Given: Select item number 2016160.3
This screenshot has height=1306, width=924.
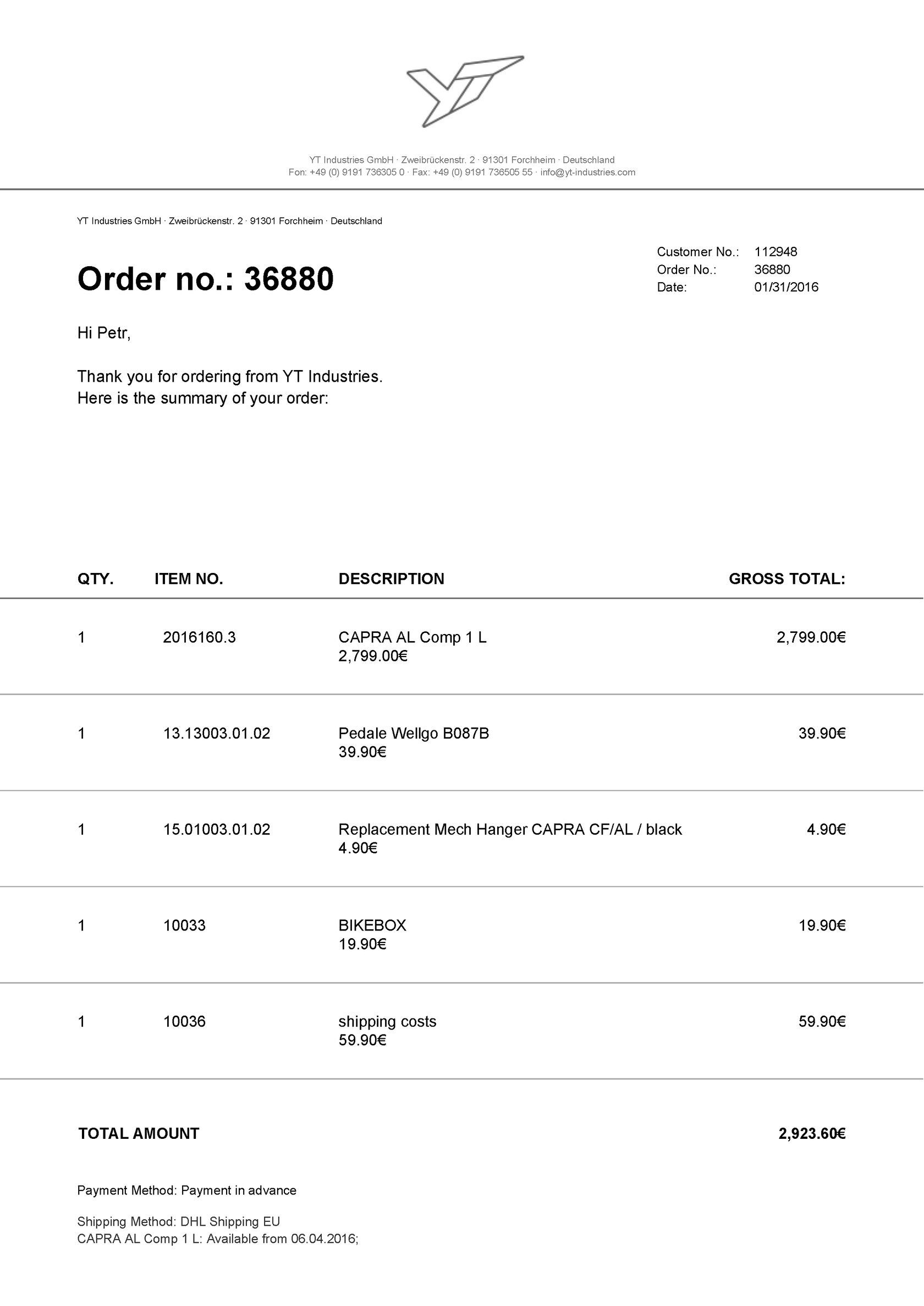Looking at the screenshot, I should 199,637.
